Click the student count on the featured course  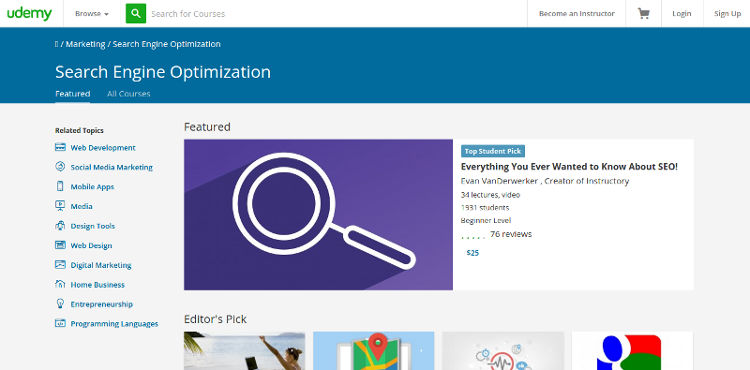pos(485,208)
